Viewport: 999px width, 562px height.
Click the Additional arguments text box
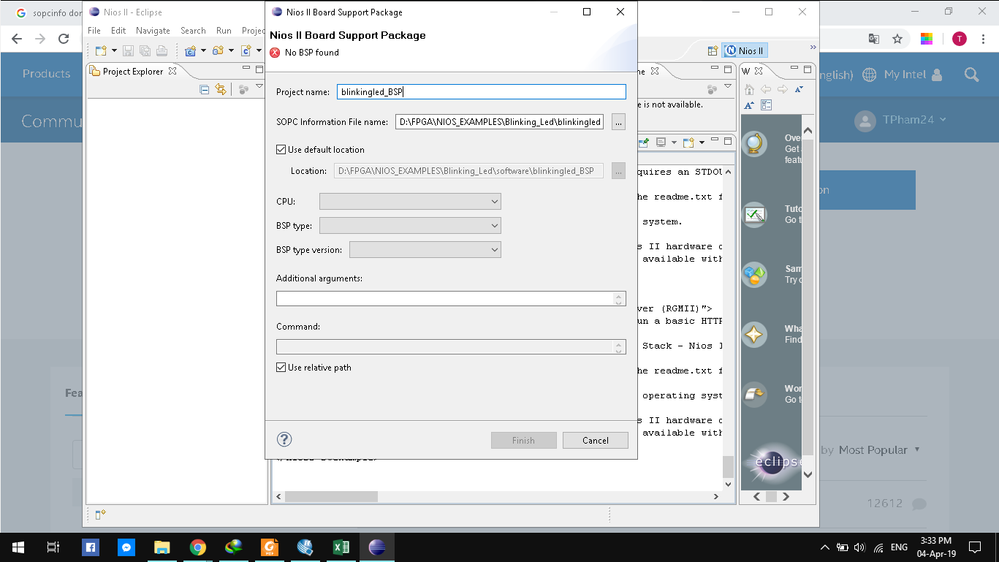pos(450,299)
